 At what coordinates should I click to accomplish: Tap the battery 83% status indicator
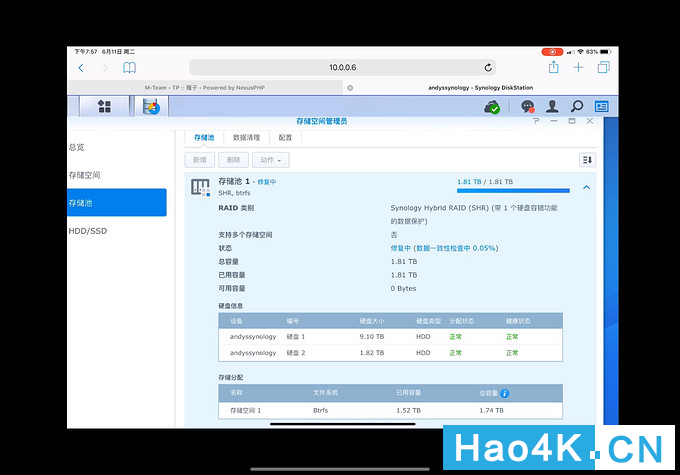(x=598, y=52)
